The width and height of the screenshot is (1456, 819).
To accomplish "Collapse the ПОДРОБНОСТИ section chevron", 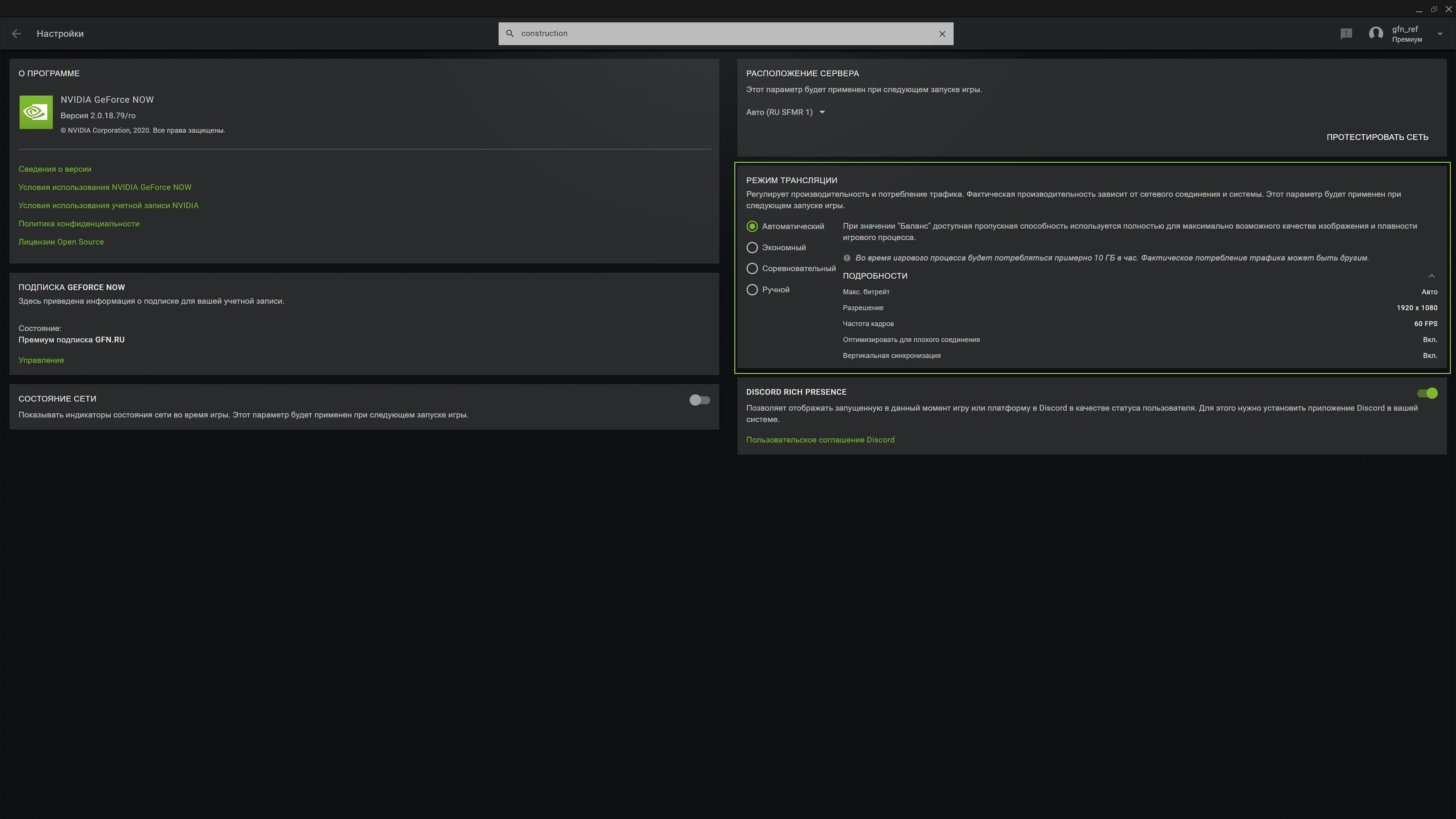I will pyautogui.click(x=1432, y=276).
